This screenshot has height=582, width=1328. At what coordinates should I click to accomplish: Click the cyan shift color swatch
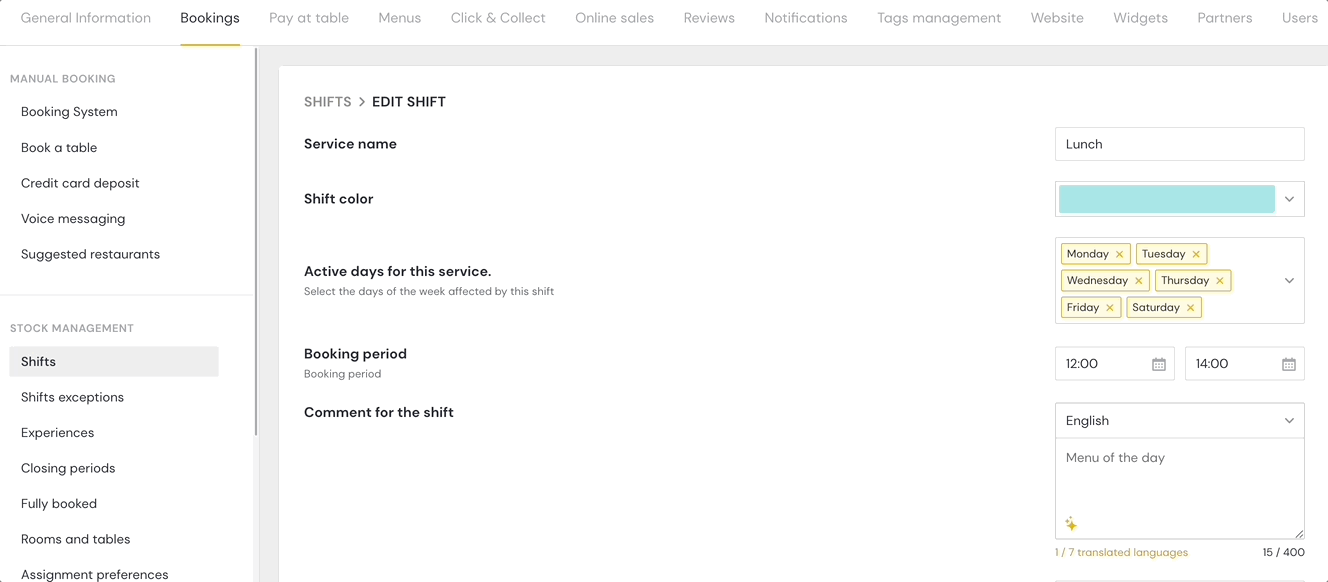pos(1166,199)
